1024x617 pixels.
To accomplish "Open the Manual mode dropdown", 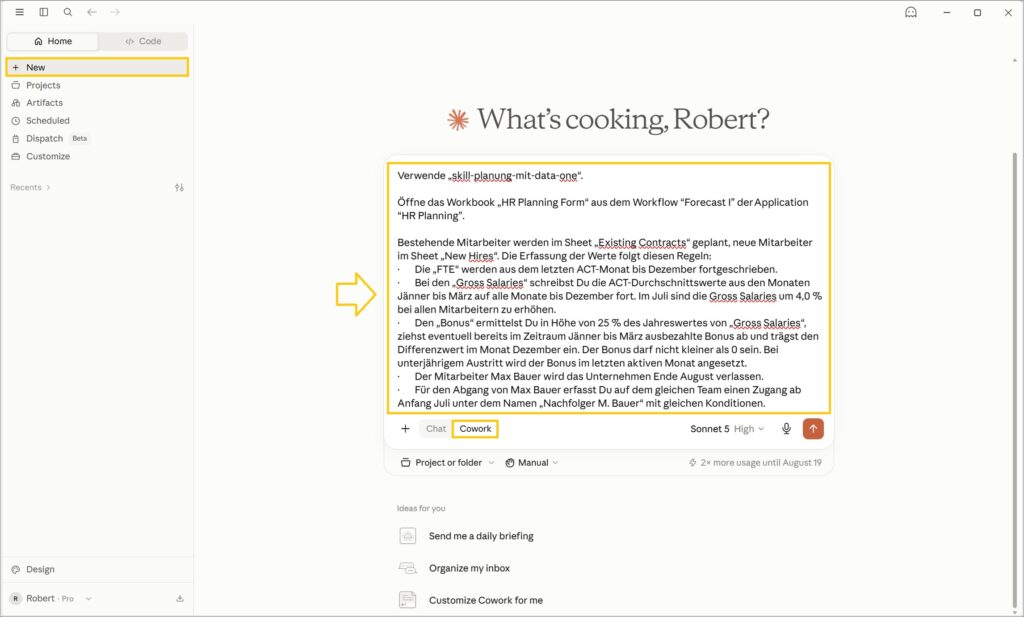I will click(x=532, y=463).
